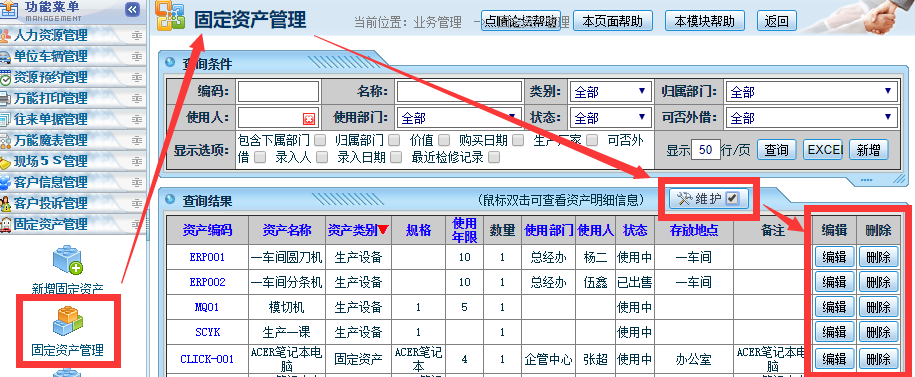Open the 类别 dropdown
Viewport: 915px width, 377px height.
(610, 92)
